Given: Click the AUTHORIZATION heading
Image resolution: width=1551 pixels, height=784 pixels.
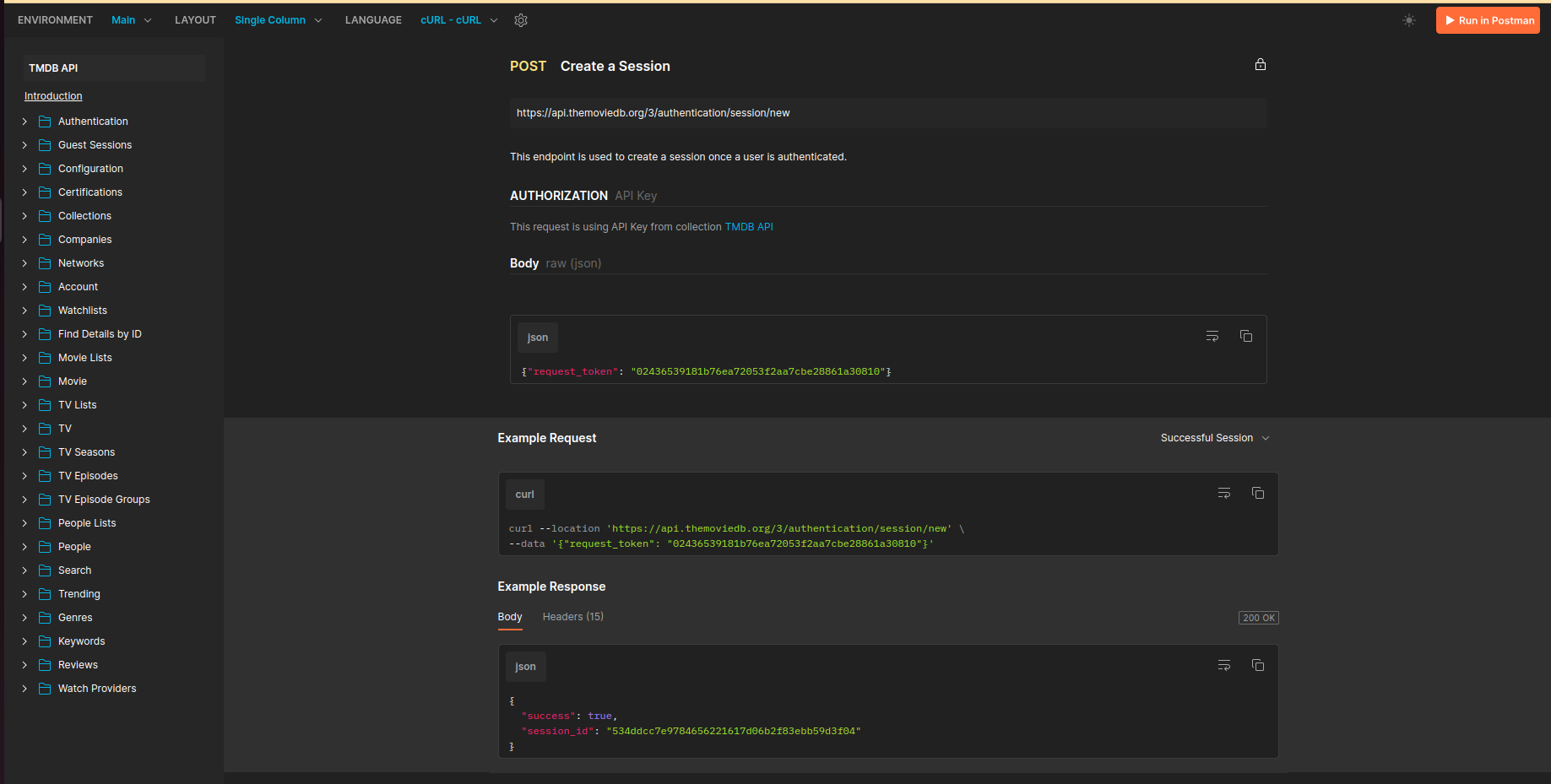Looking at the screenshot, I should coord(559,196).
